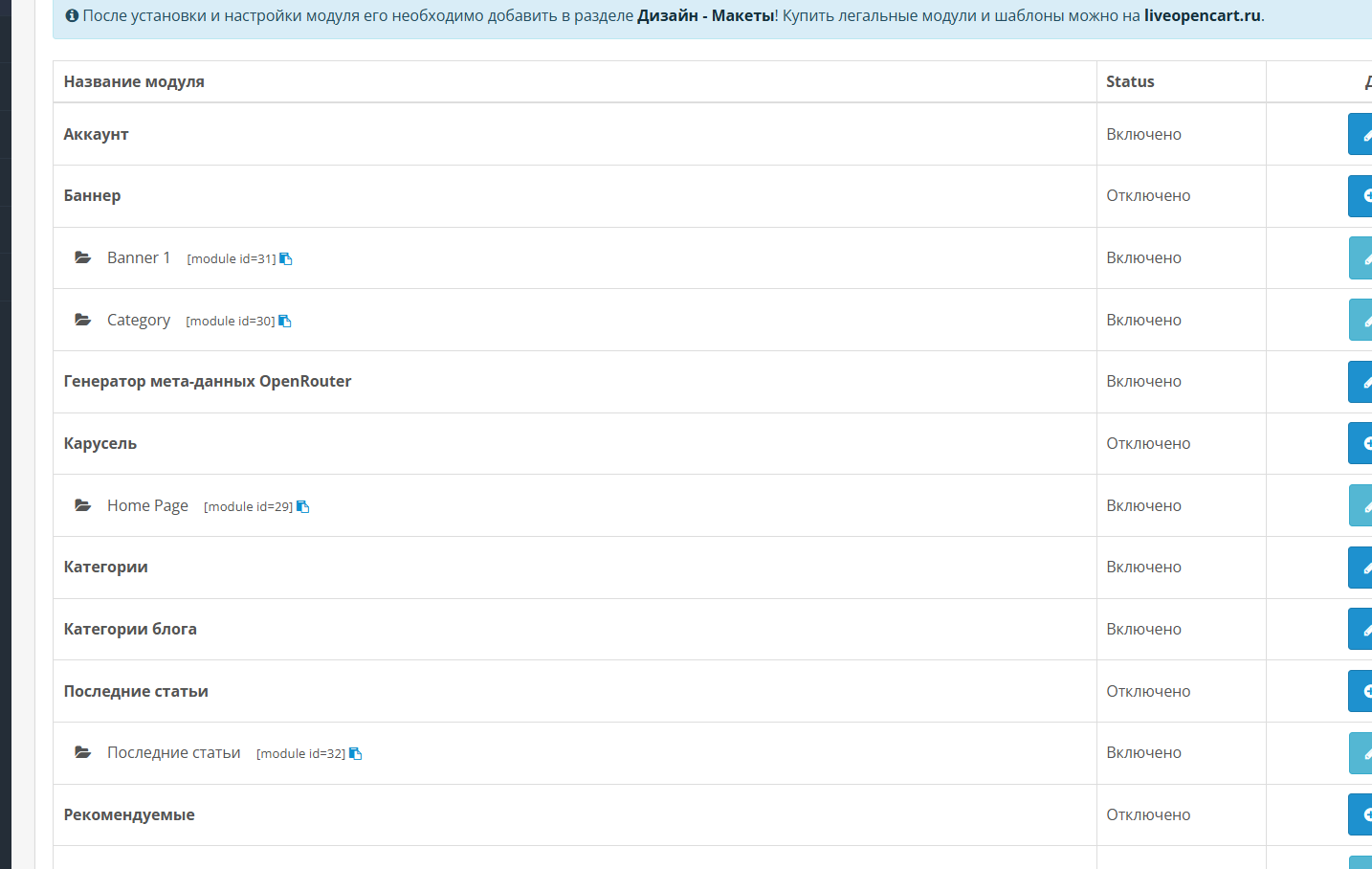The image size is (1372, 869).
Task: Edit the Home Page carousel module
Action: tap(1361, 505)
